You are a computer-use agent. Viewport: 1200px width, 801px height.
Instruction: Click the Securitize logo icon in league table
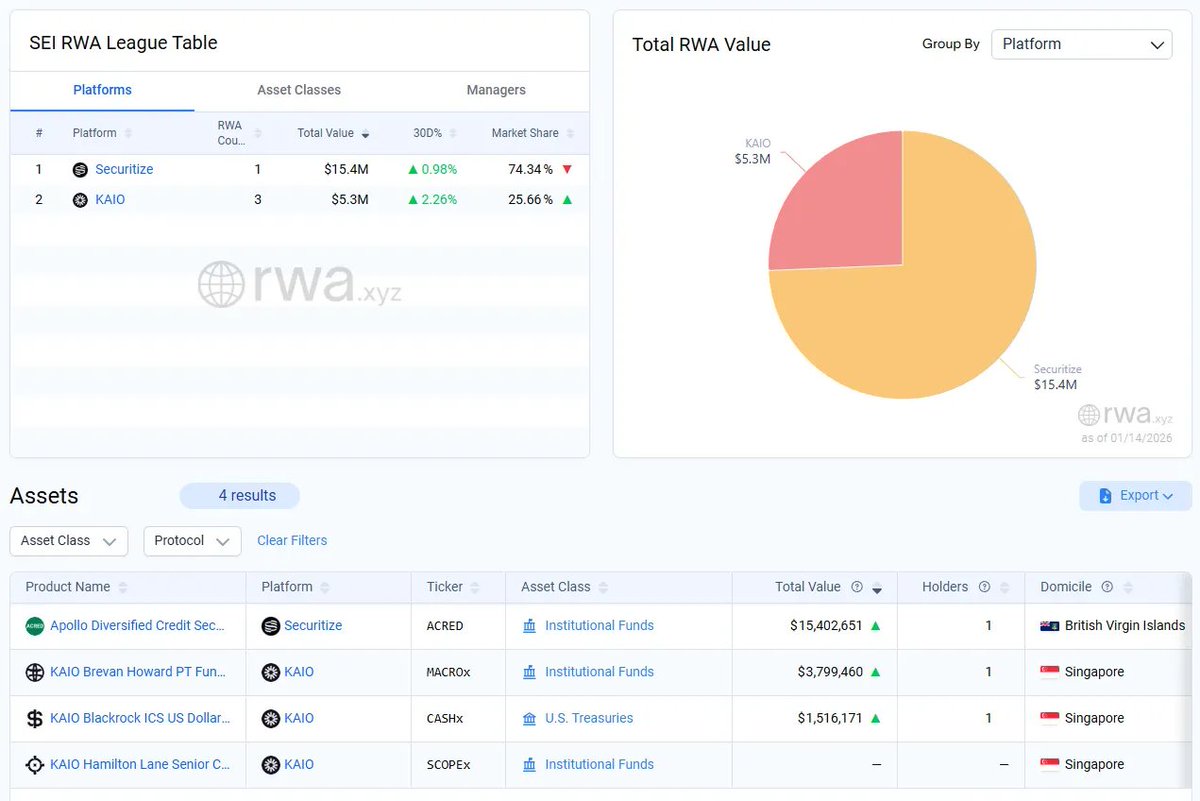pyautogui.click(x=80, y=170)
